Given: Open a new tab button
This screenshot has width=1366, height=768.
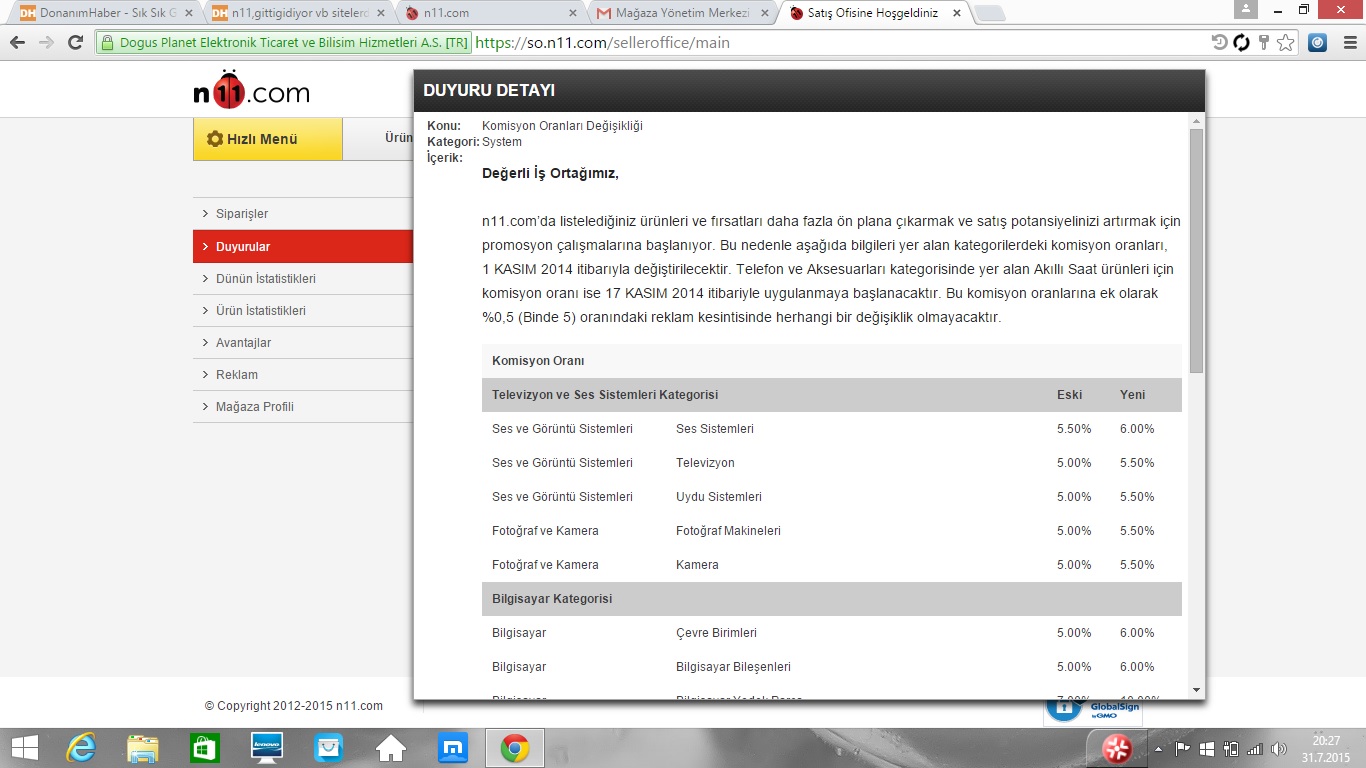Looking at the screenshot, I should coord(989,13).
